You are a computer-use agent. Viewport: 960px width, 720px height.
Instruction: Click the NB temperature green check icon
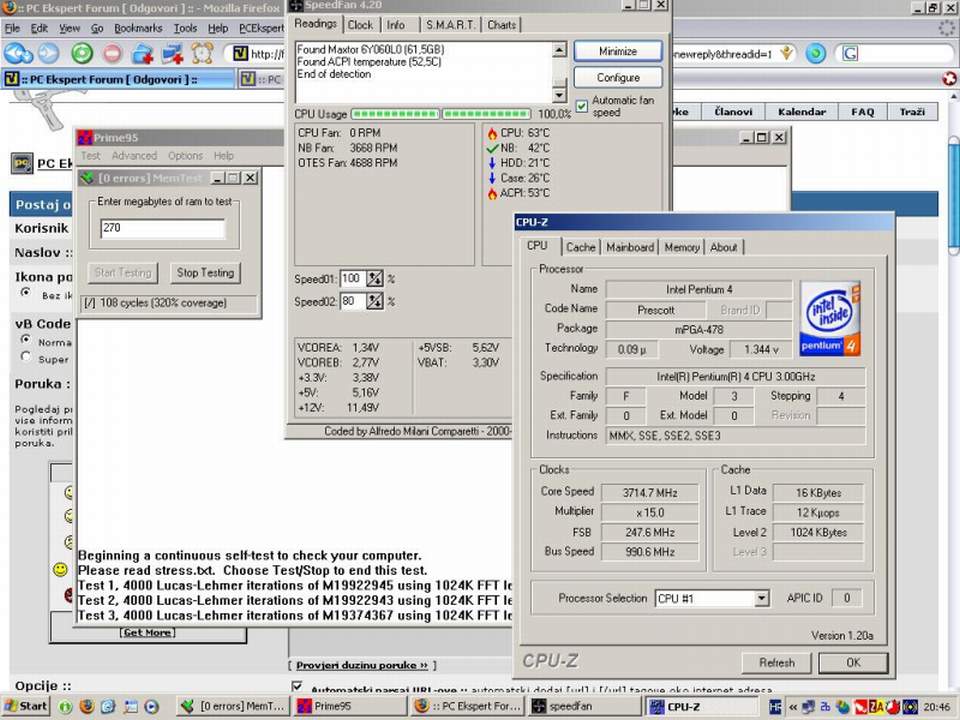coord(492,148)
